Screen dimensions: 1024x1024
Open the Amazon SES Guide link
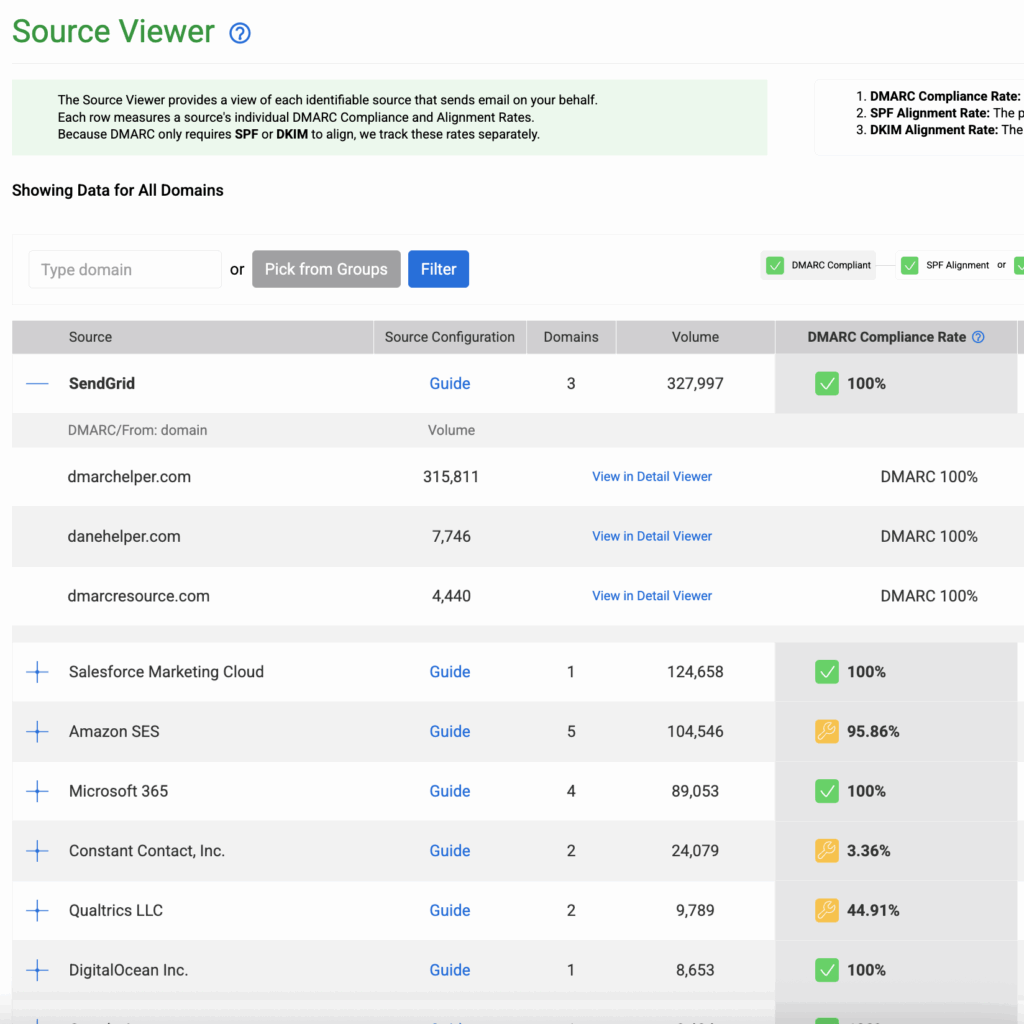coord(449,731)
